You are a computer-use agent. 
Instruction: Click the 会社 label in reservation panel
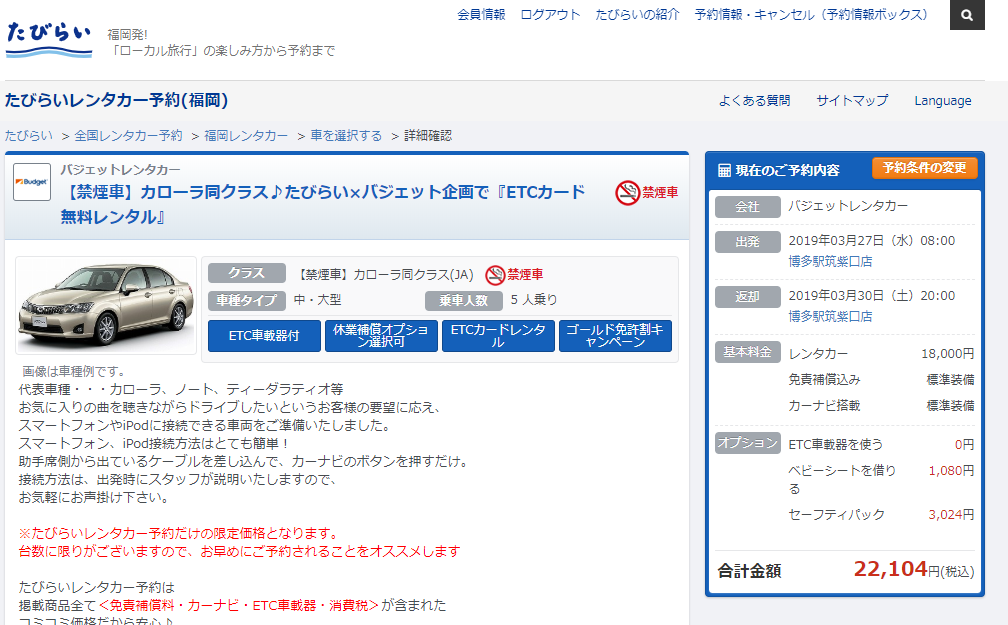click(x=748, y=206)
